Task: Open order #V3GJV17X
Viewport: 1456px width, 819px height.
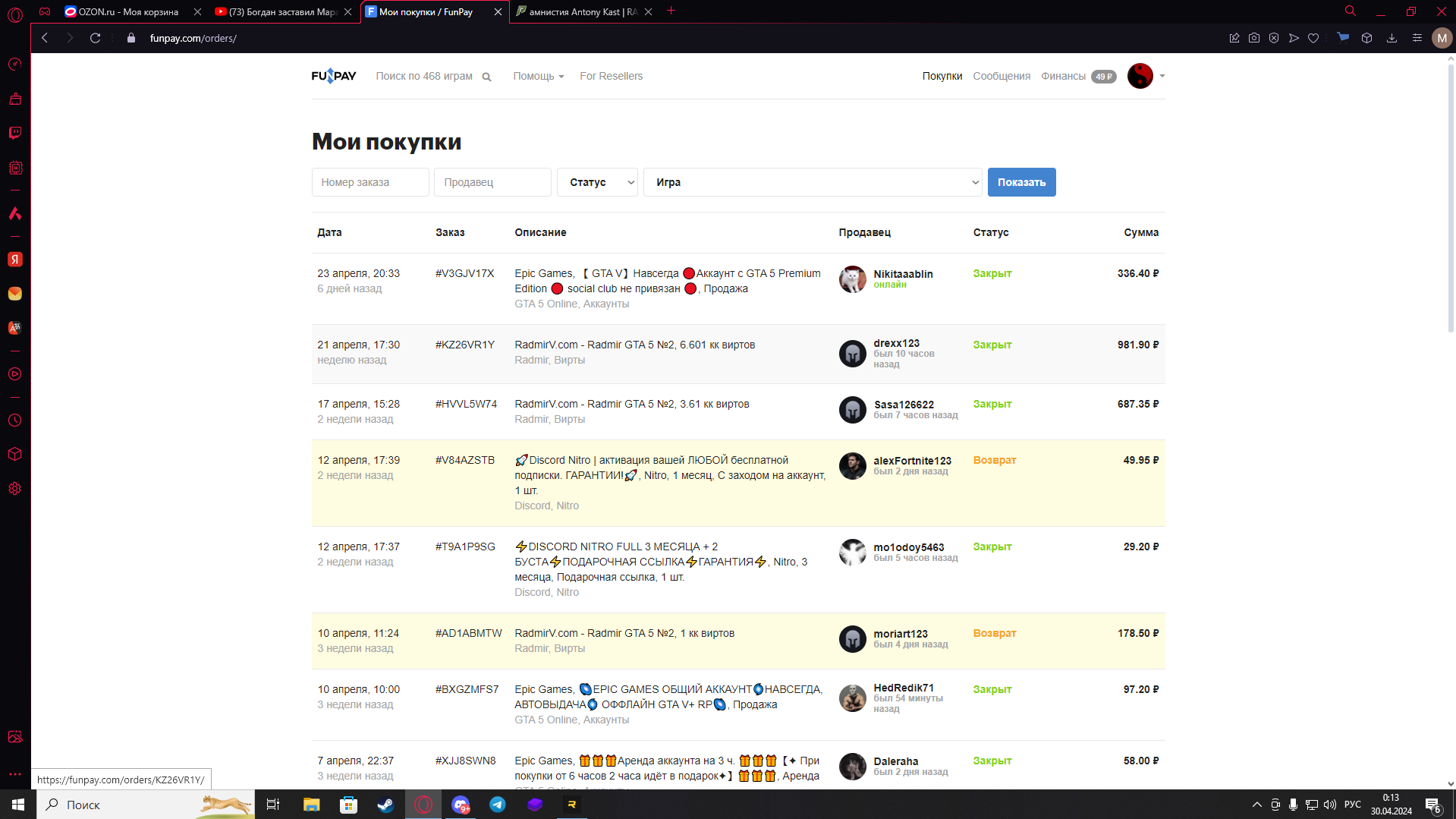Action: coord(464,273)
